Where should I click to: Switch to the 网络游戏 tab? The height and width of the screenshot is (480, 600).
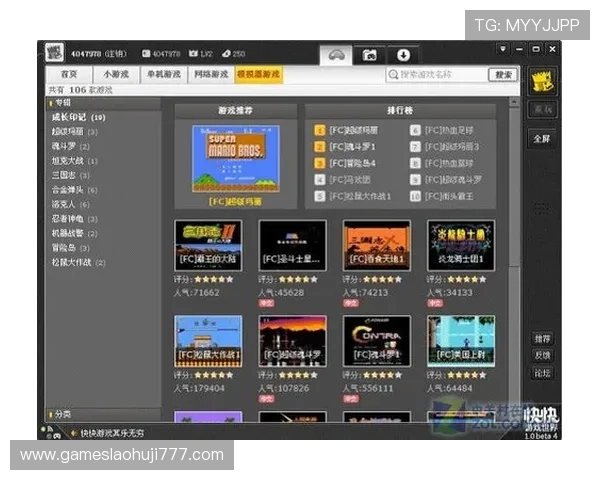click(x=211, y=74)
